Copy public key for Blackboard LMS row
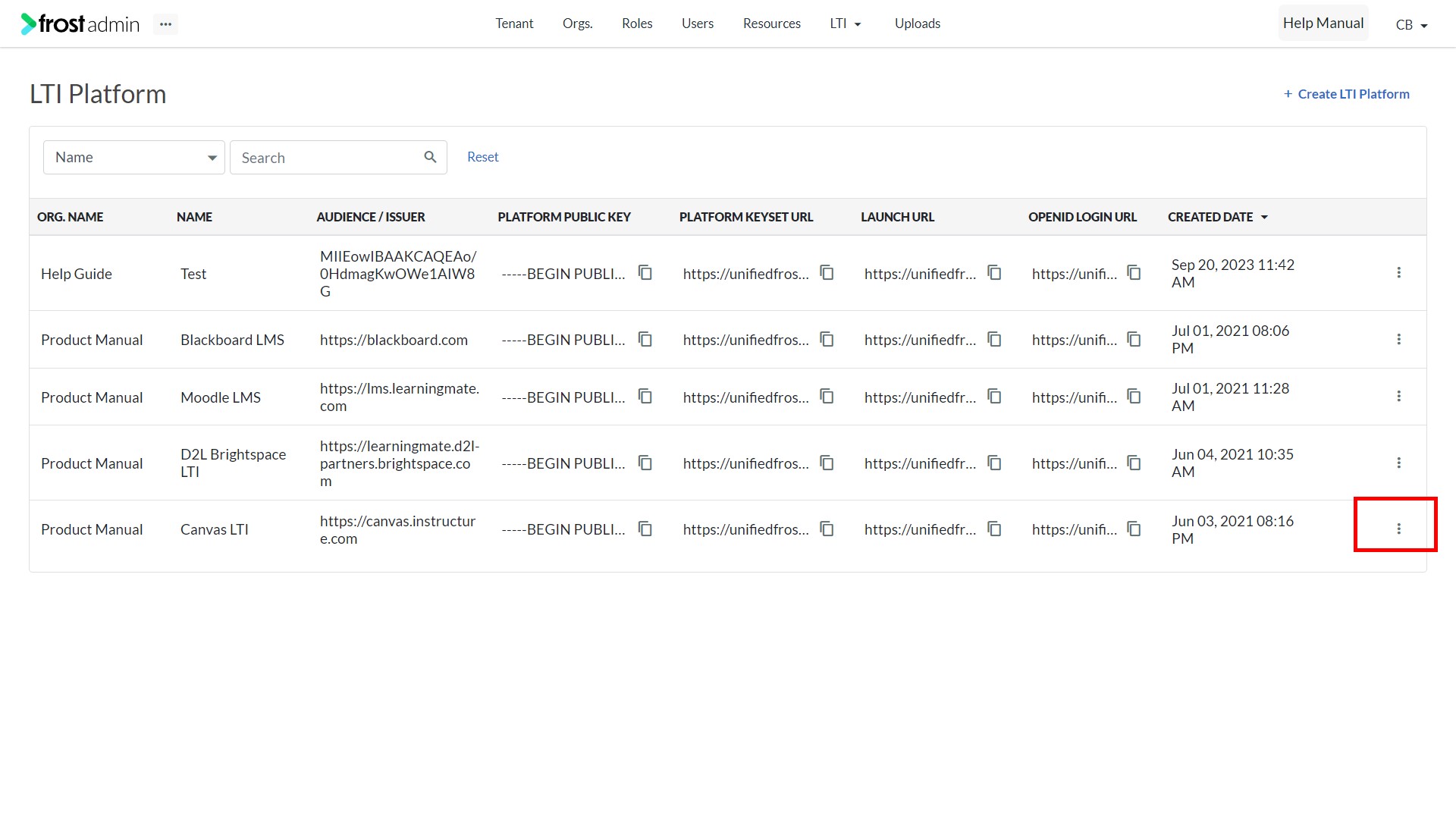 pos(645,340)
